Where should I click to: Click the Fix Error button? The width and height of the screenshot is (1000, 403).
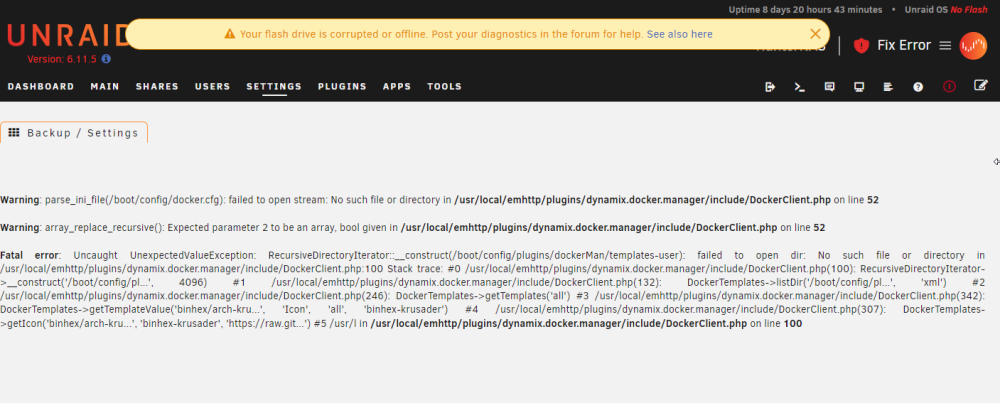[x=904, y=45]
